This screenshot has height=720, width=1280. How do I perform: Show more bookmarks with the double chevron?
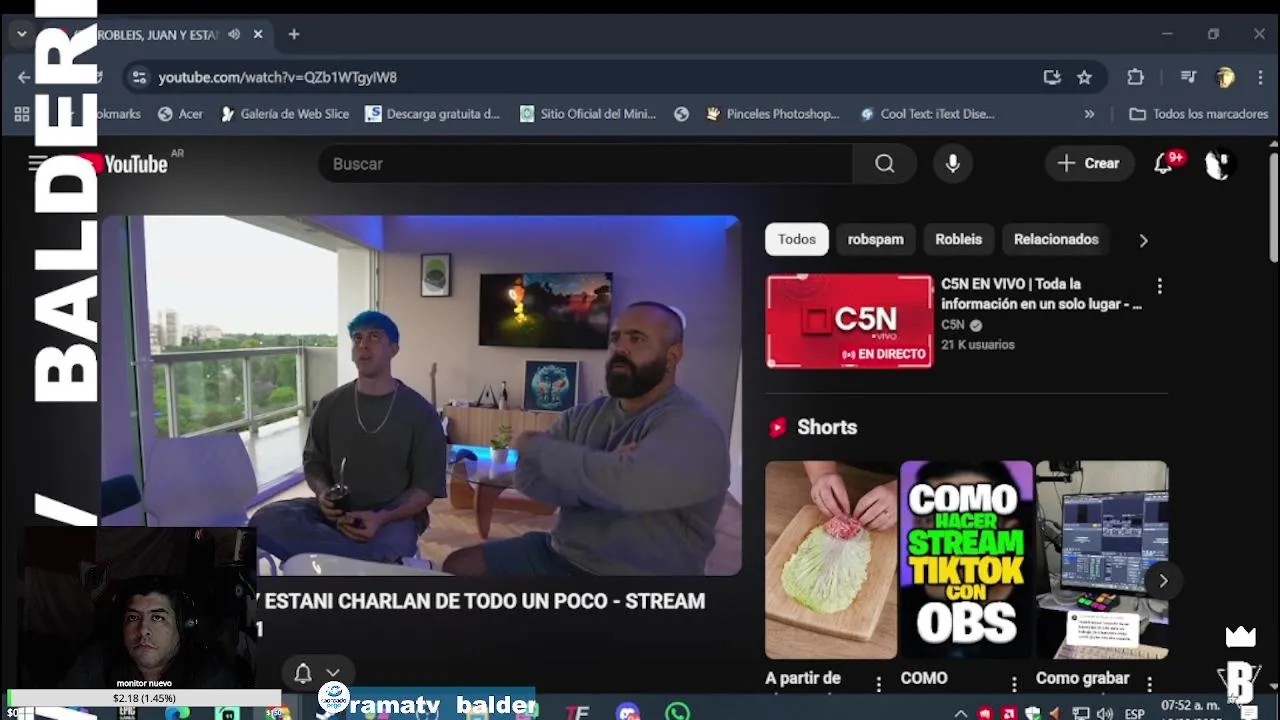point(1089,114)
